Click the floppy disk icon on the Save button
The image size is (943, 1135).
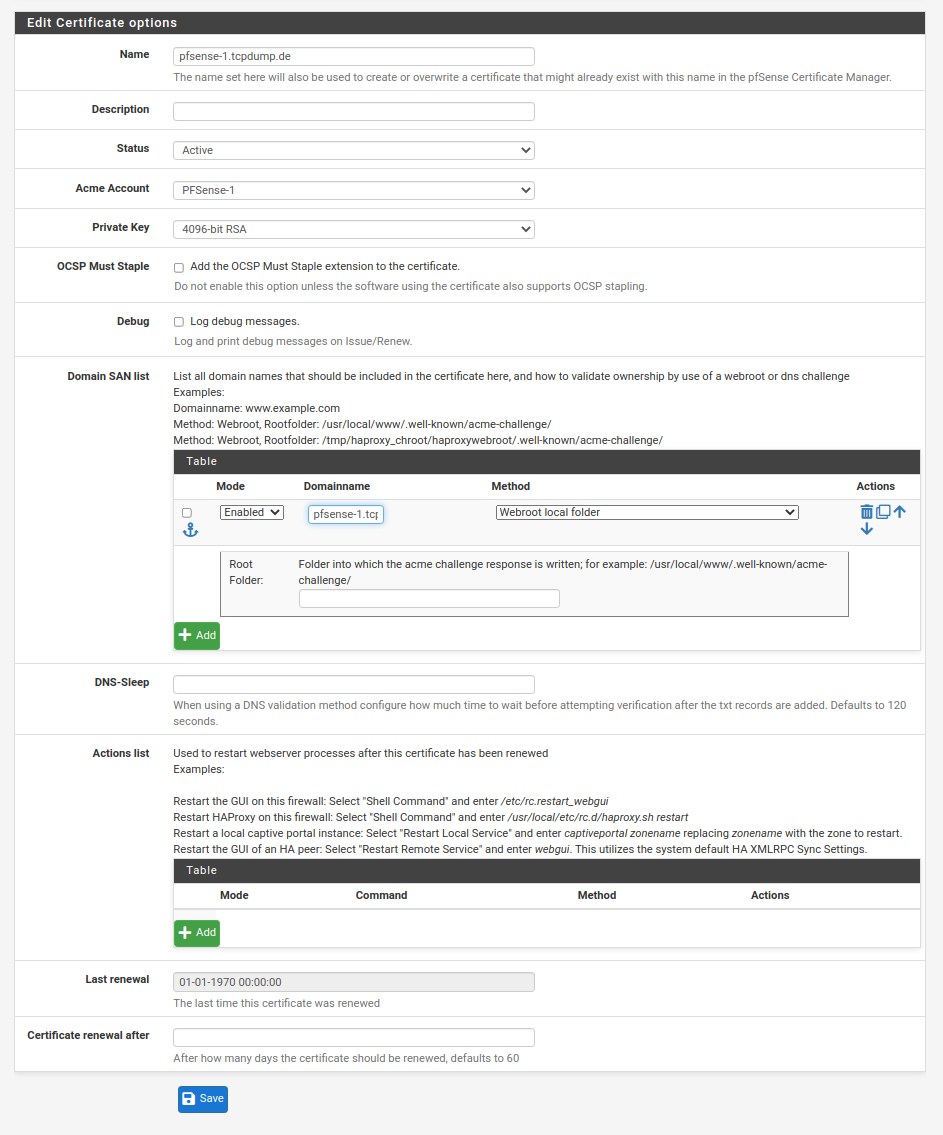point(188,1098)
